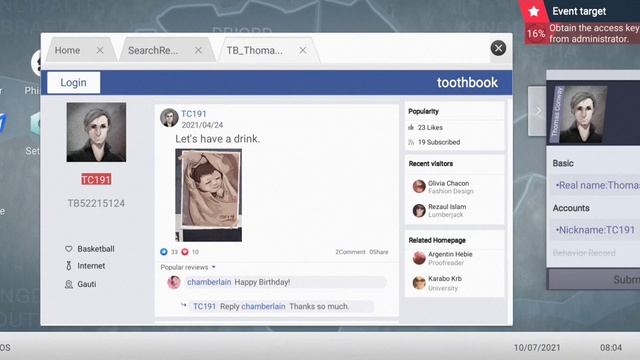Click the subscribe icon by 19 Subscribed
Image resolution: width=640 pixels, height=360 pixels.
pyautogui.click(x=411, y=142)
